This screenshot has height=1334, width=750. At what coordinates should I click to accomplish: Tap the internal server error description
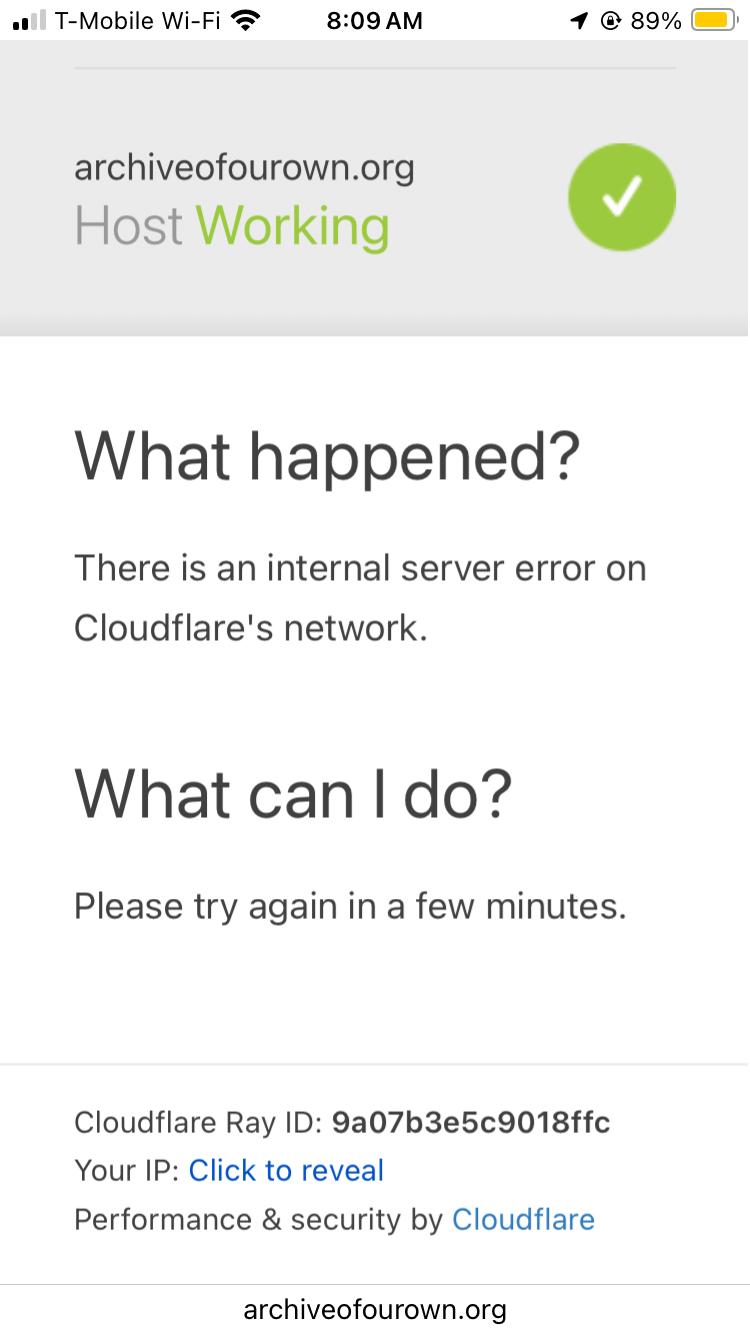[x=360, y=598]
